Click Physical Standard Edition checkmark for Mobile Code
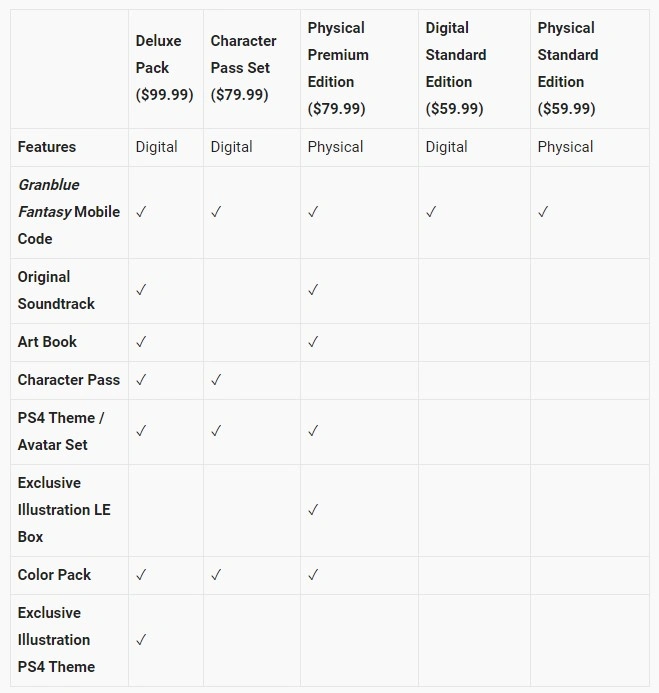659x693 pixels. (543, 212)
